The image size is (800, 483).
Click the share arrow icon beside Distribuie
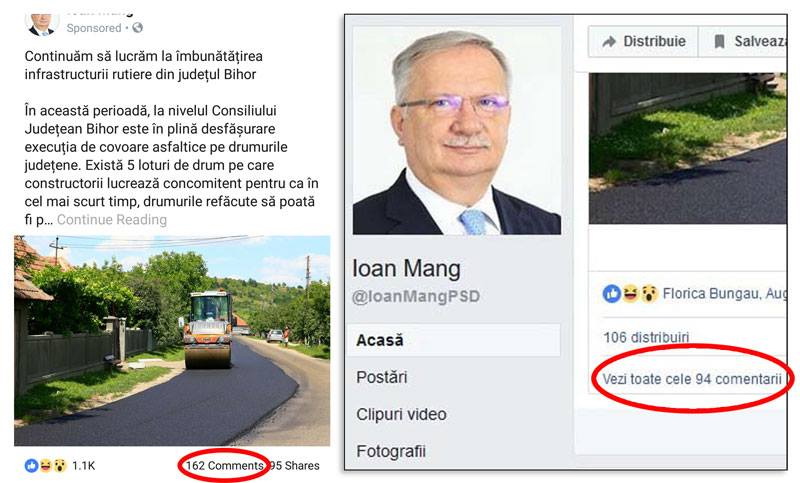point(609,41)
